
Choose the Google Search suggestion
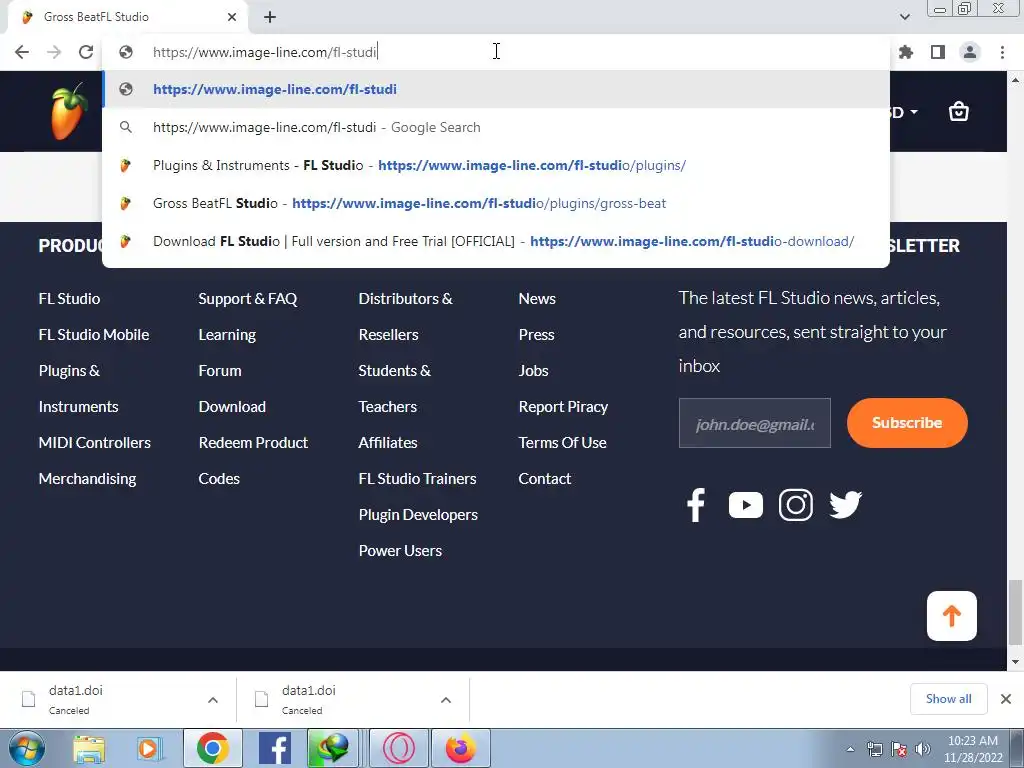(x=496, y=127)
